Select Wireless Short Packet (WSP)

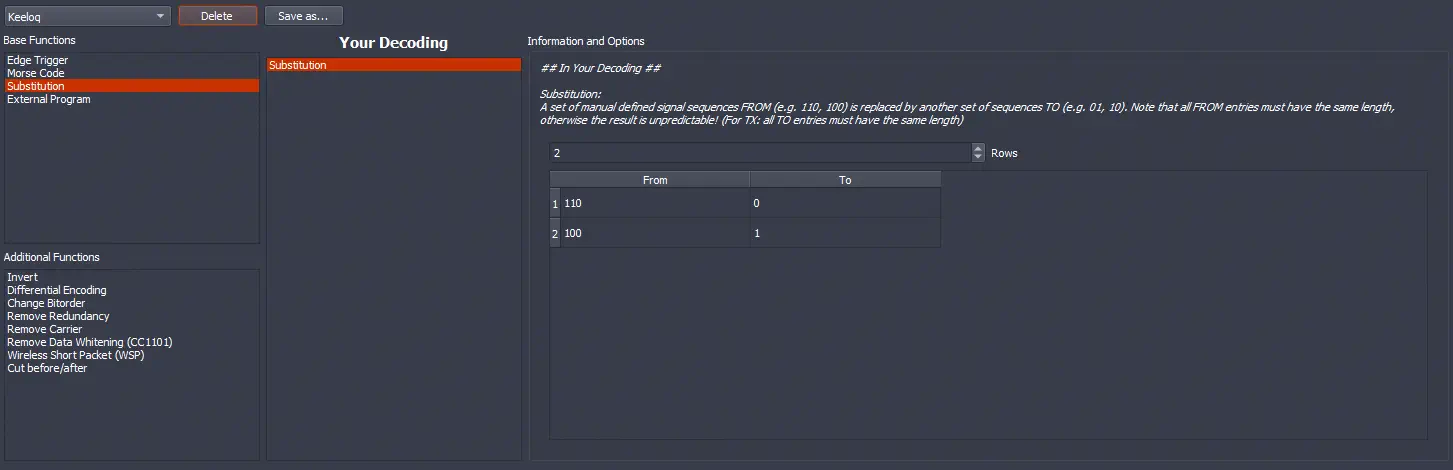point(76,355)
